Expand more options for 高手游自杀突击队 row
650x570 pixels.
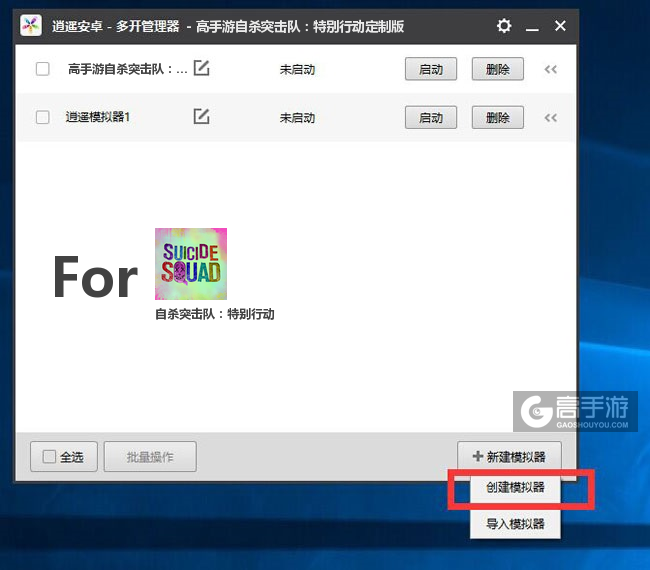coord(551,69)
